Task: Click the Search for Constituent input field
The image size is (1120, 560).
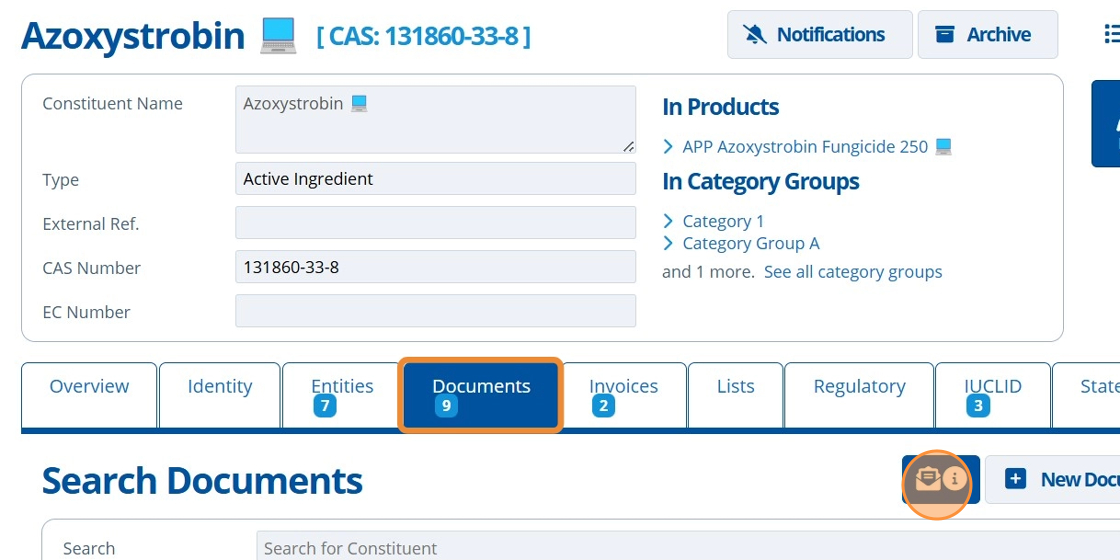Action: (x=680, y=548)
